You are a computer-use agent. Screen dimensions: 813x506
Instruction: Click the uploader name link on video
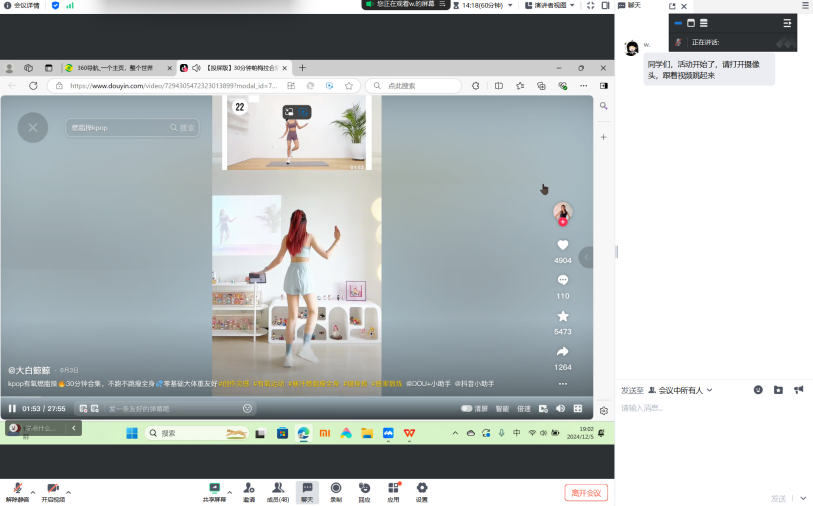(x=29, y=370)
